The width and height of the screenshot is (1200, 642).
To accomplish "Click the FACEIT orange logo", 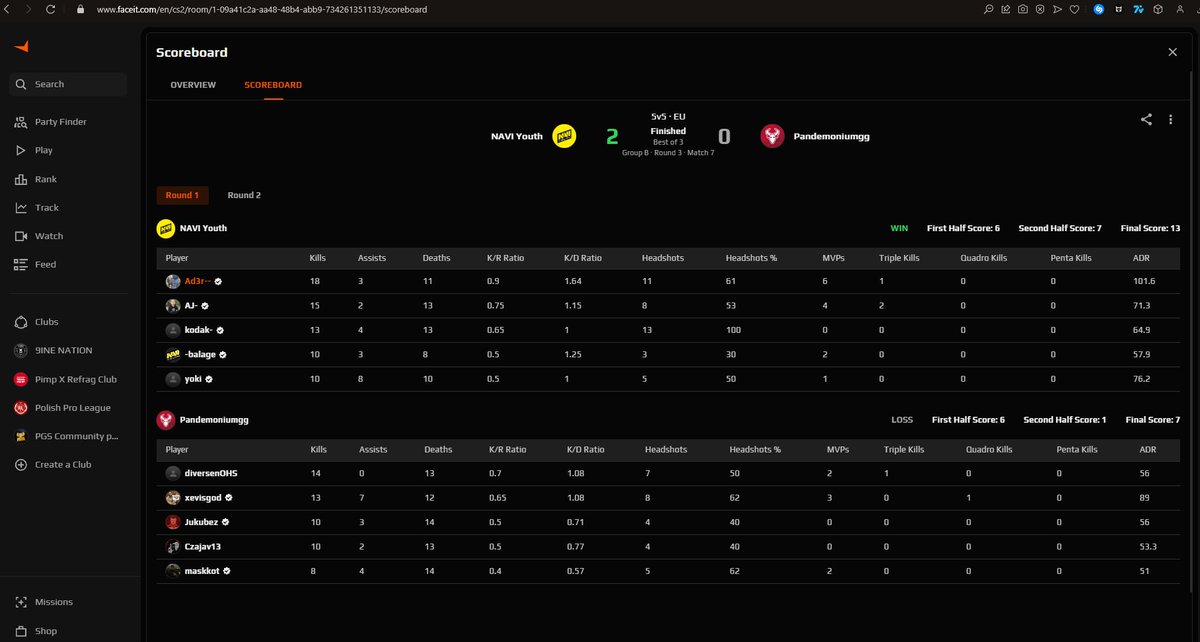I will [22, 47].
